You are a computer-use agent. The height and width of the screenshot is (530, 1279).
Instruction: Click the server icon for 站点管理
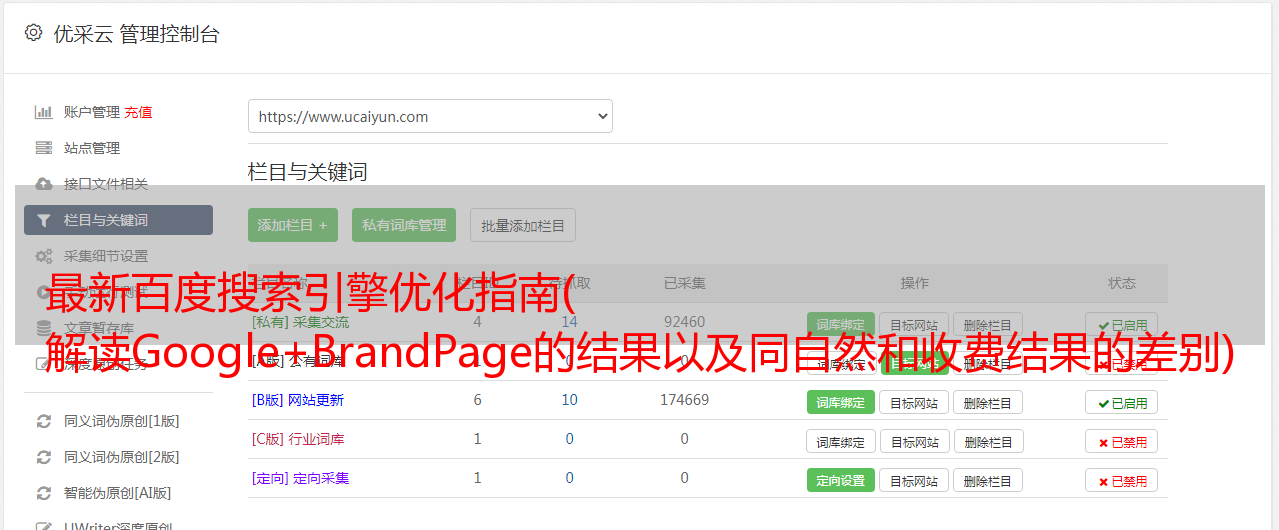coord(43,148)
